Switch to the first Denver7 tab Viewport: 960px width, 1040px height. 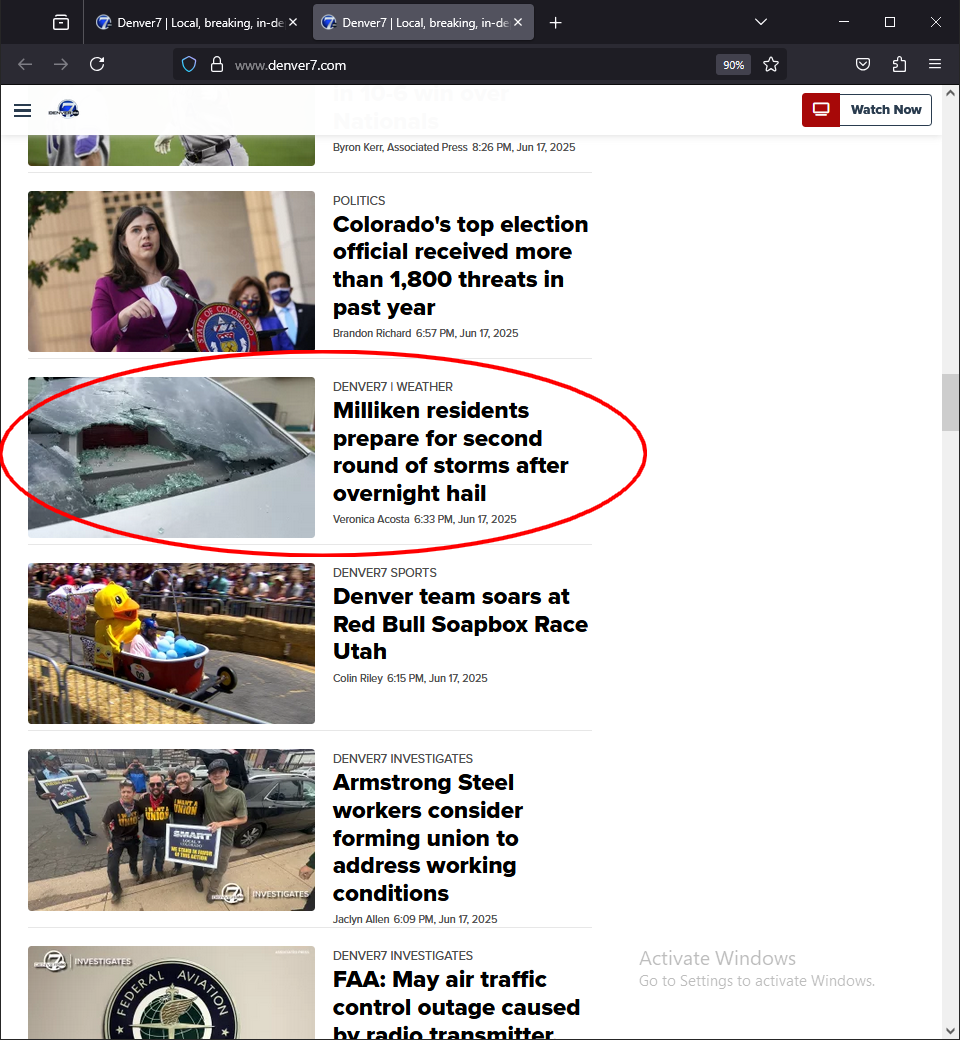[197, 23]
